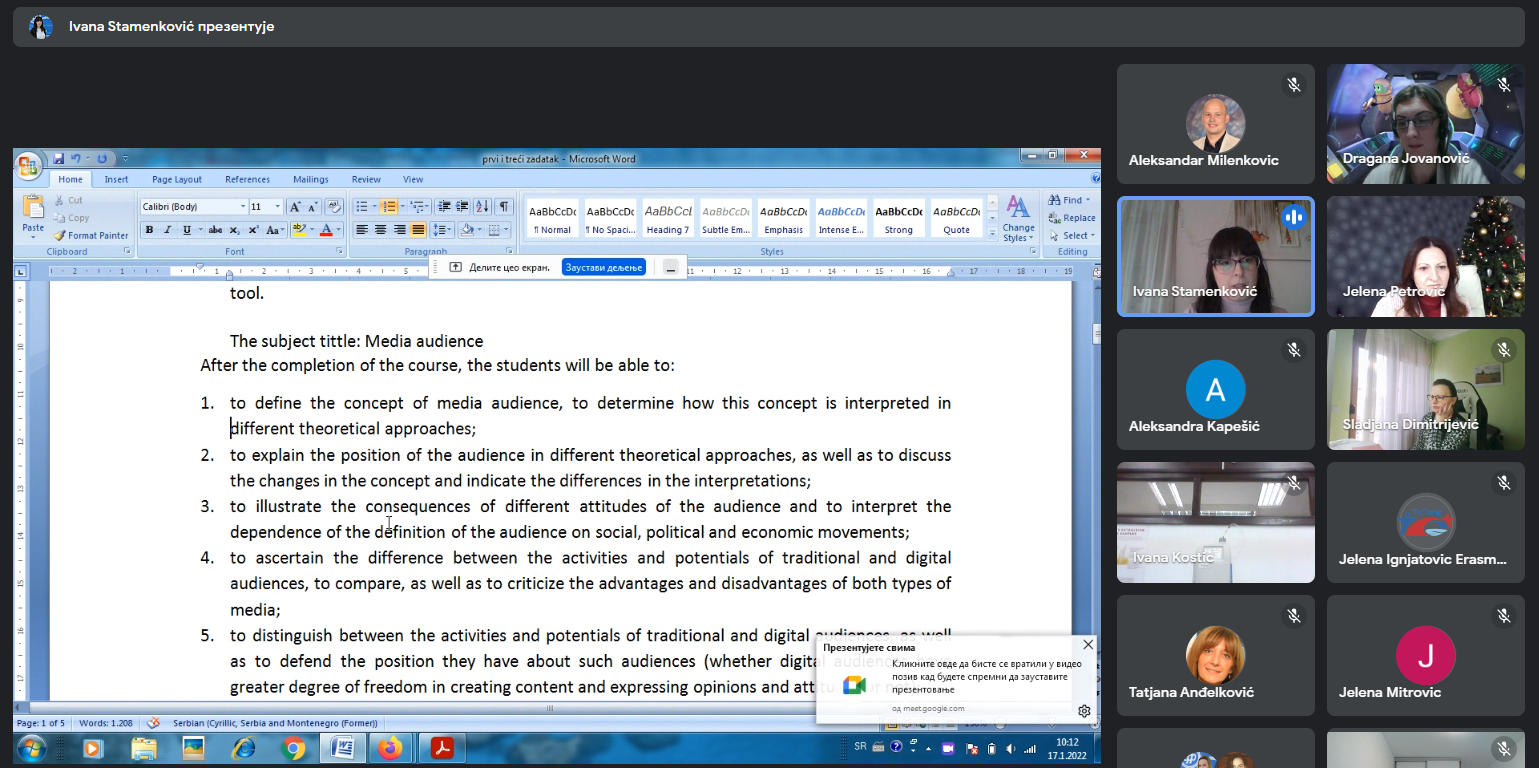Click the Clear Formatting eraser icon
The height and width of the screenshot is (768, 1539).
(x=334, y=207)
